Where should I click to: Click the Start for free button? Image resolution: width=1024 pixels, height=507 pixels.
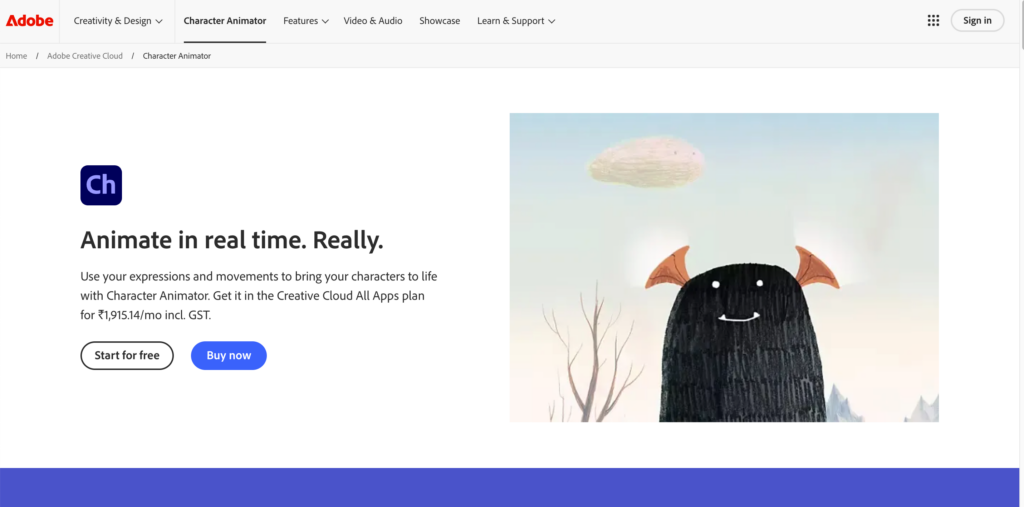click(x=127, y=356)
